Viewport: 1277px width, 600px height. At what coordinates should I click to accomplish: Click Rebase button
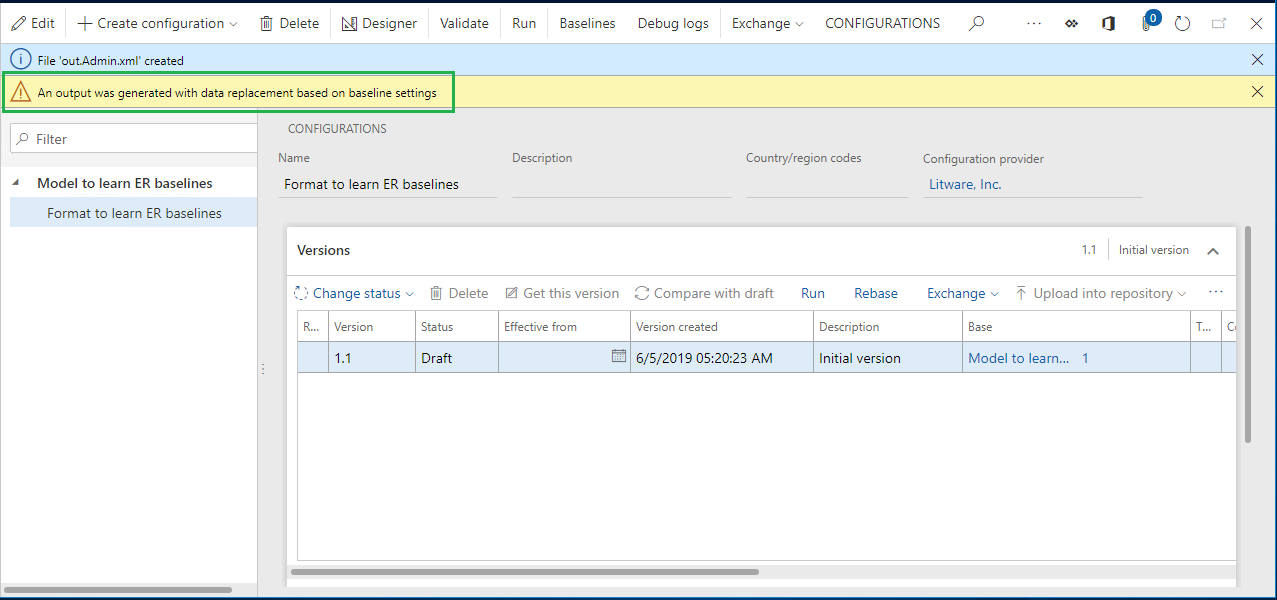(876, 293)
